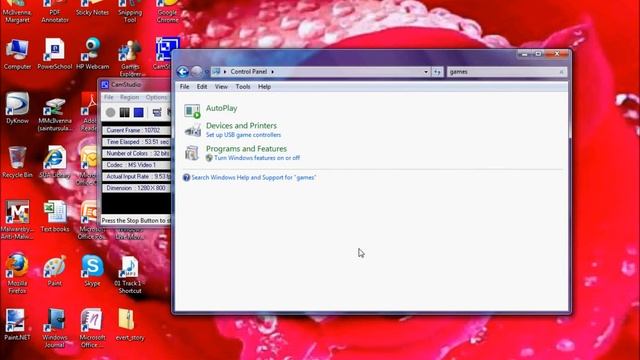Open Help menu in Control Panel
This screenshot has height=360, width=640.
click(264, 87)
